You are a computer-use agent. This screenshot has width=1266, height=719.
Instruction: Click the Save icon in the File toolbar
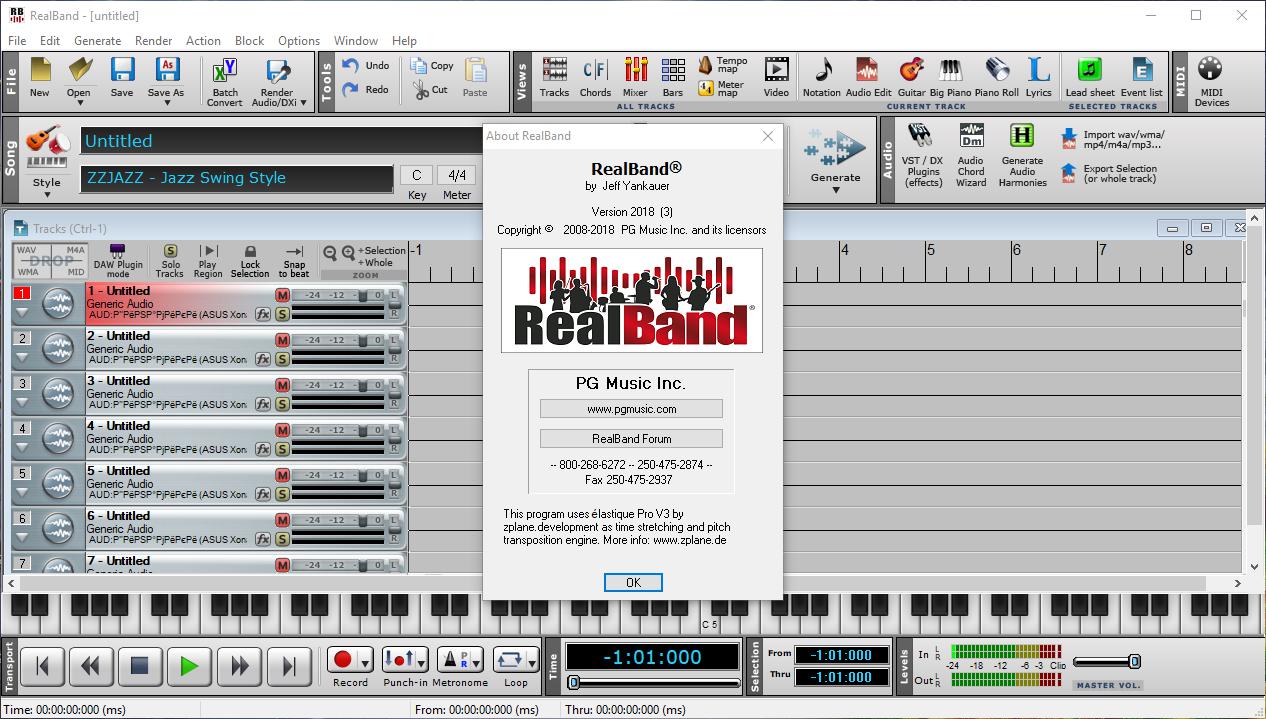(122, 71)
